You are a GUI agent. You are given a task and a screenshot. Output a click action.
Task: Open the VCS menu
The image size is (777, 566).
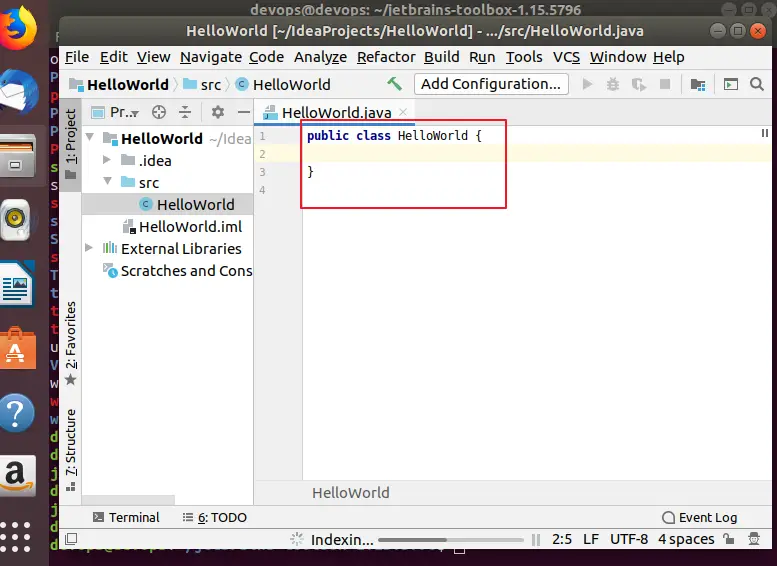(566, 57)
